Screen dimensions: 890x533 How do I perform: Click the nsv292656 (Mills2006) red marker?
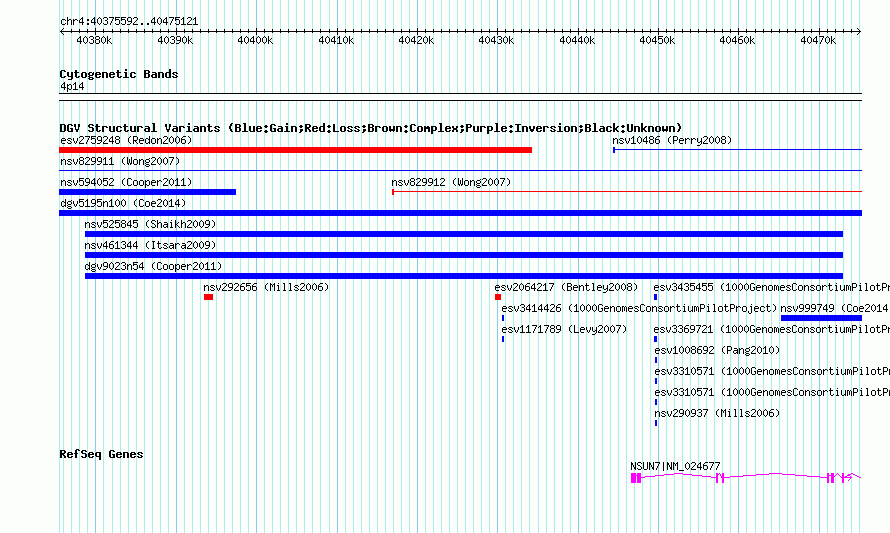(x=208, y=297)
